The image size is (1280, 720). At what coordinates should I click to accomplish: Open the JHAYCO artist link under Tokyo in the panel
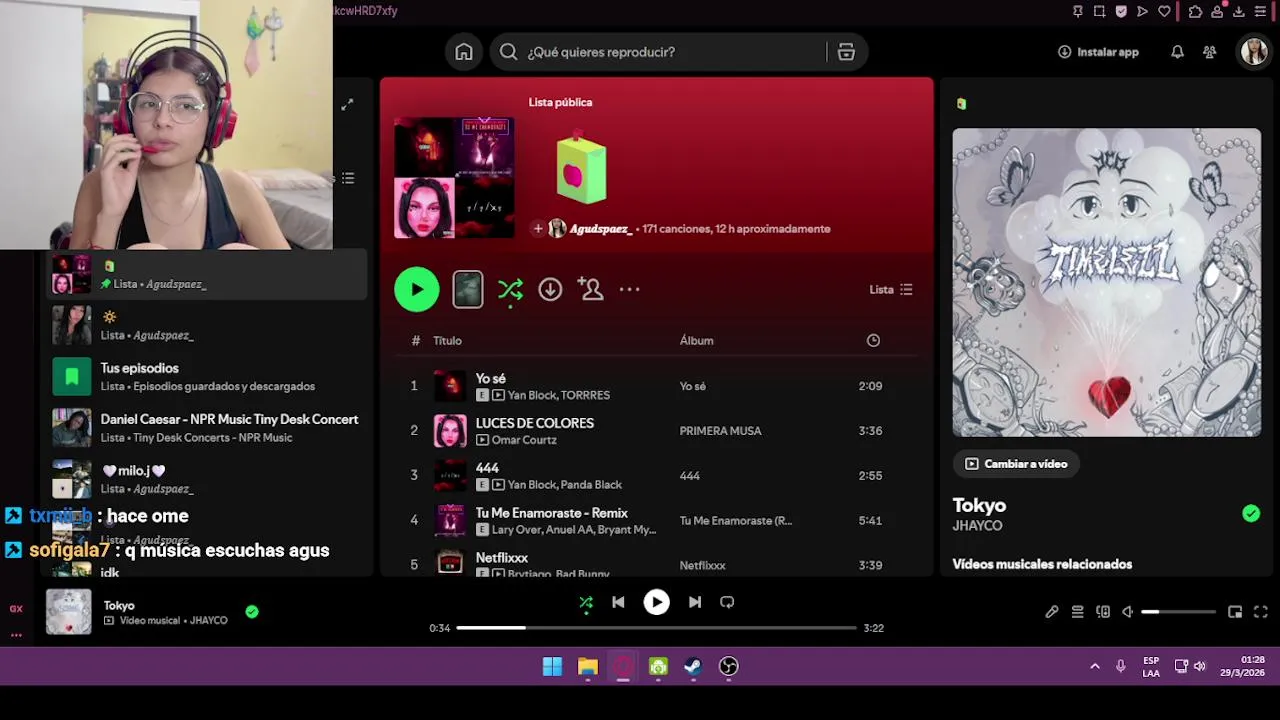click(977, 526)
